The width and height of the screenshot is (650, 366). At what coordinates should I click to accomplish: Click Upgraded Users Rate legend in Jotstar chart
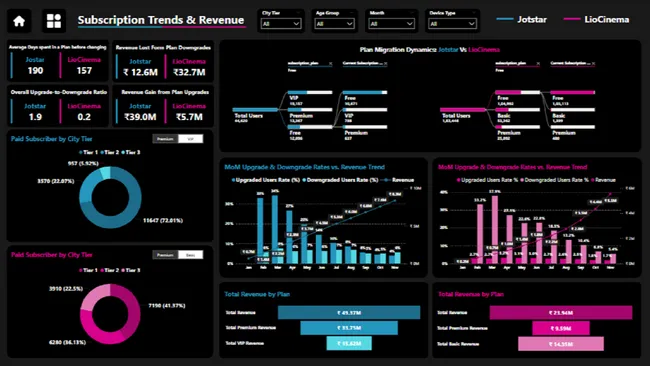(266, 180)
